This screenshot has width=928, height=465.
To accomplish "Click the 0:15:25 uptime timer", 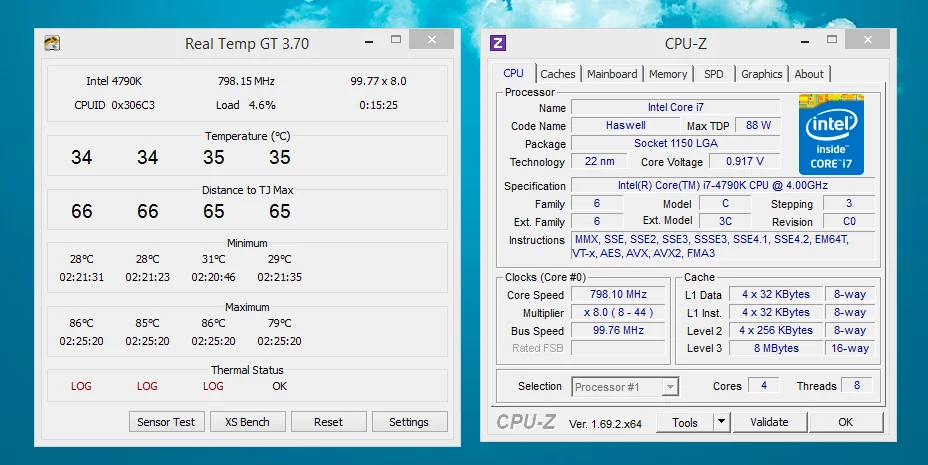I will click(x=378, y=105).
